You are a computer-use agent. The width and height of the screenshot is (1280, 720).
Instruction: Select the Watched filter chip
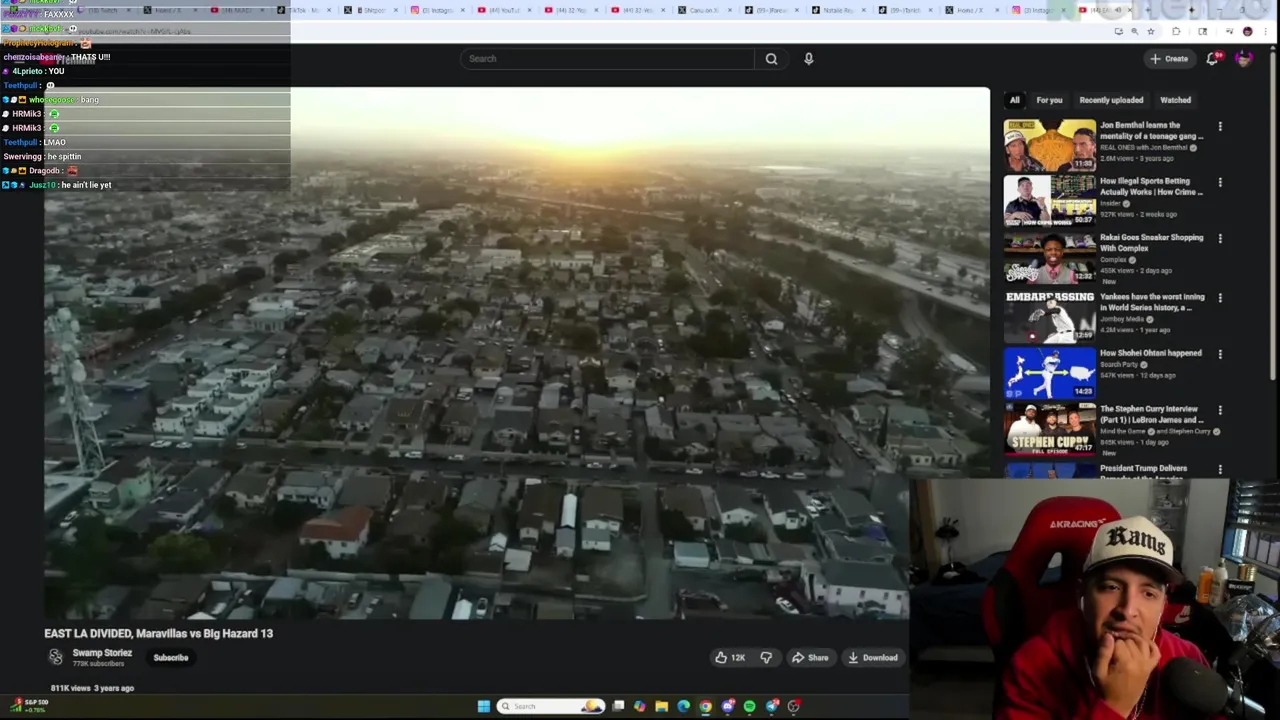[1175, 100]
